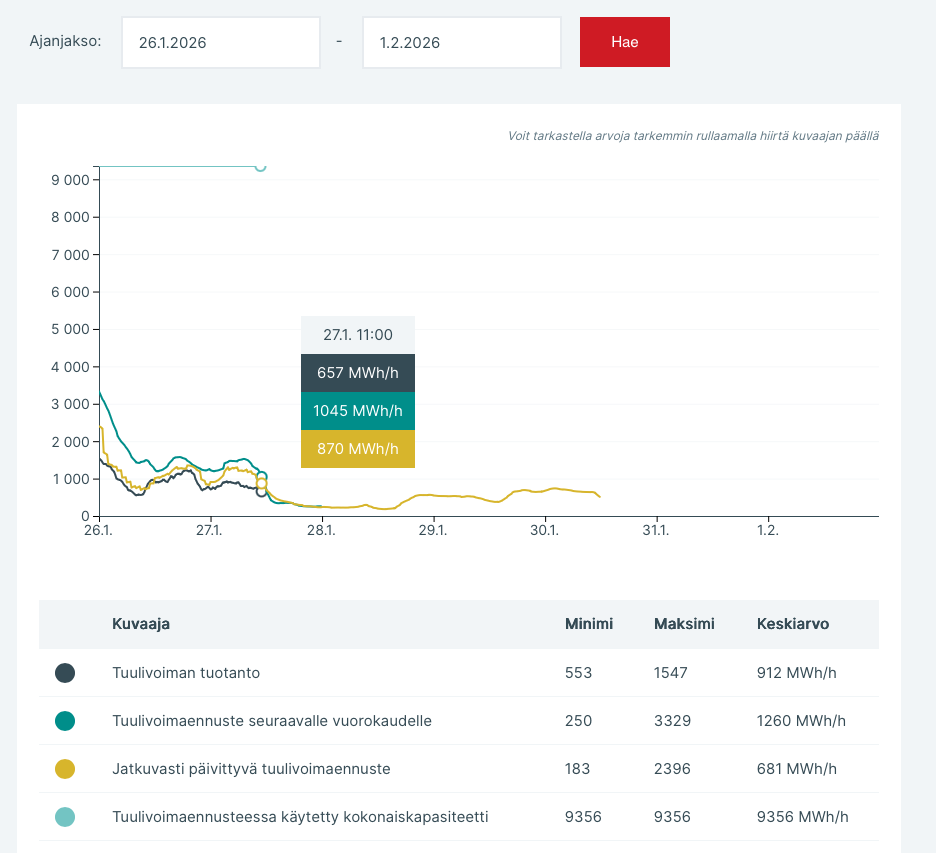Click the teal 1045 MWh/h tooltip value
Viewport: 948px width, 853px height.
pyautogui.click(x=358, y=411)
